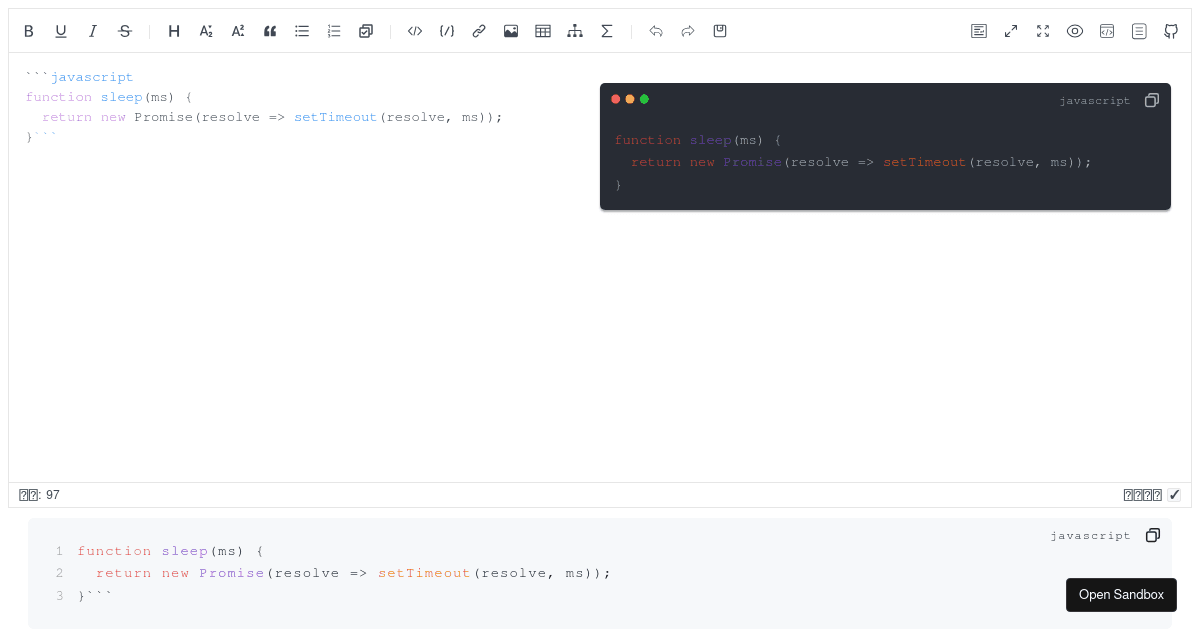Insert a blockquote
This screenshot has width=1200, height=630.
[269, 31]
